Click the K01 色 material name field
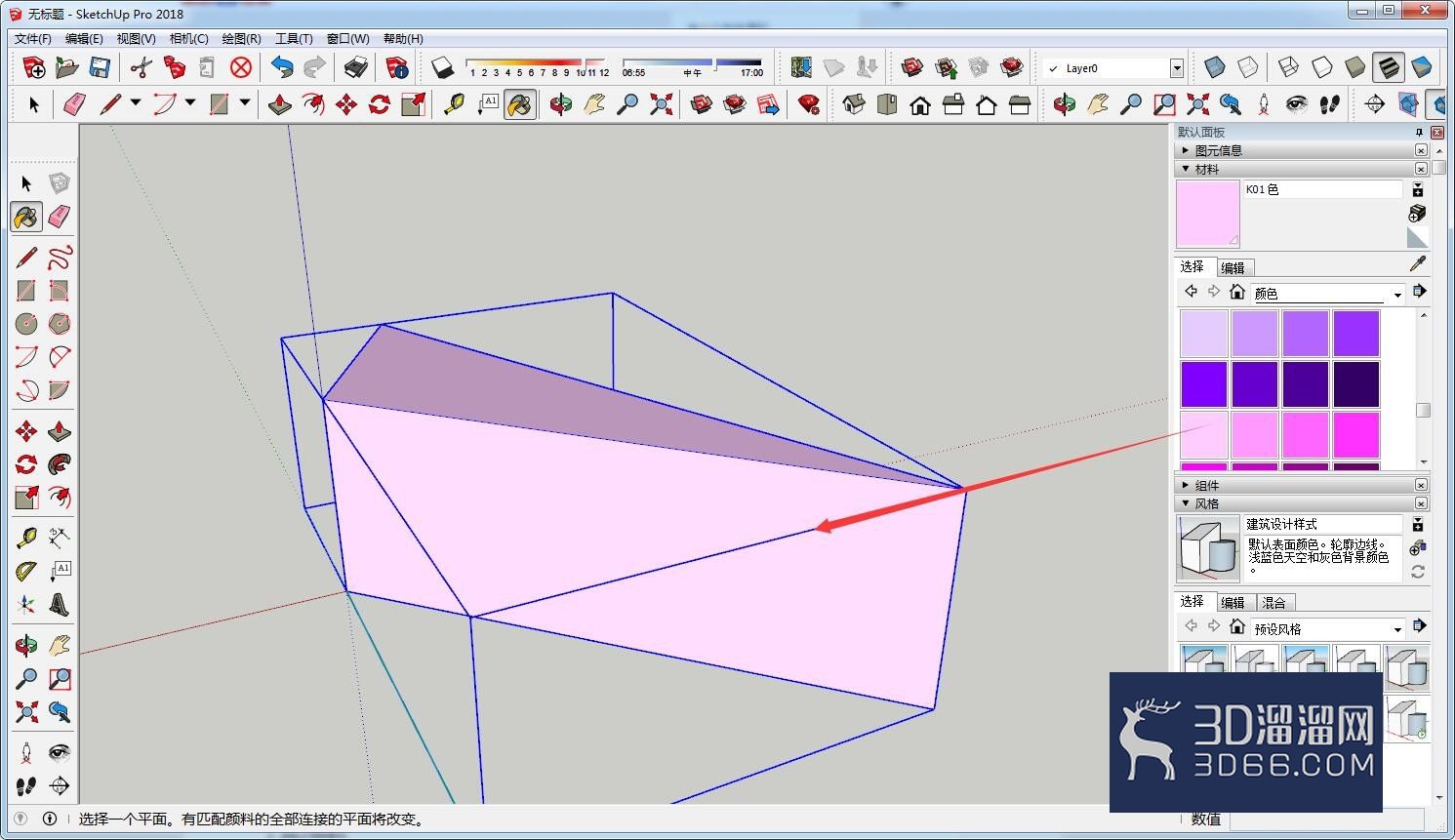Viewport: 1455px width, 840px height. coord(1322,189)
